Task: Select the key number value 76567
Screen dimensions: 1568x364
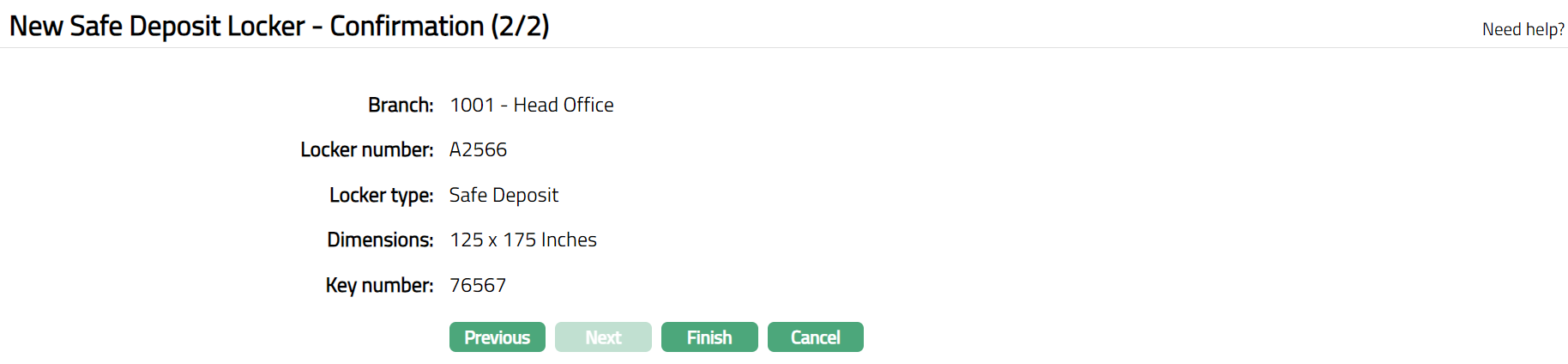Action: click(478, 286)
